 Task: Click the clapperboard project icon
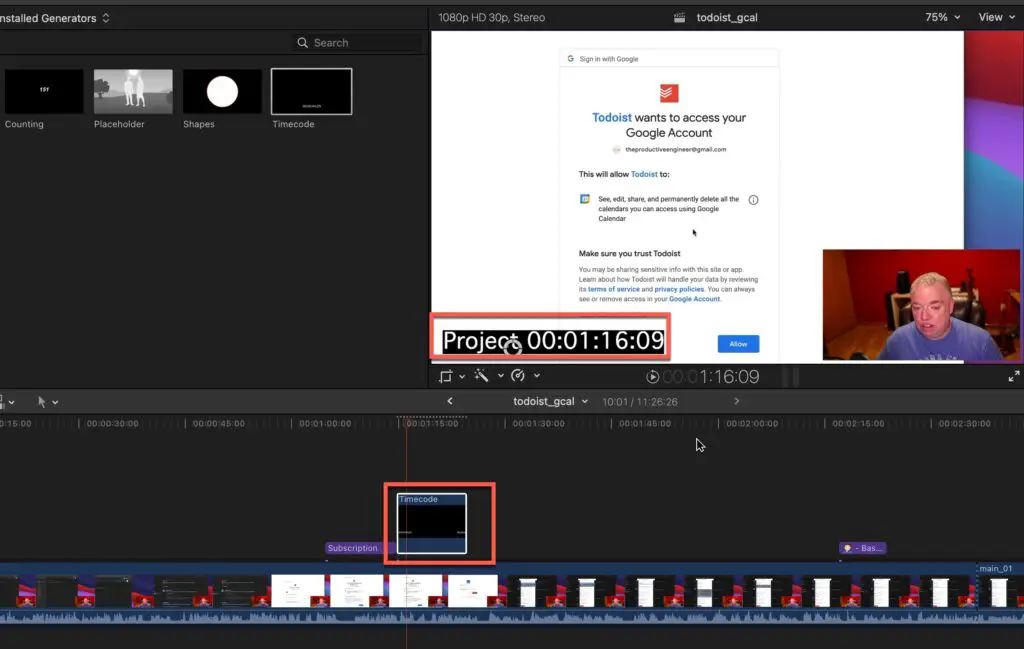tap(680, 18)
